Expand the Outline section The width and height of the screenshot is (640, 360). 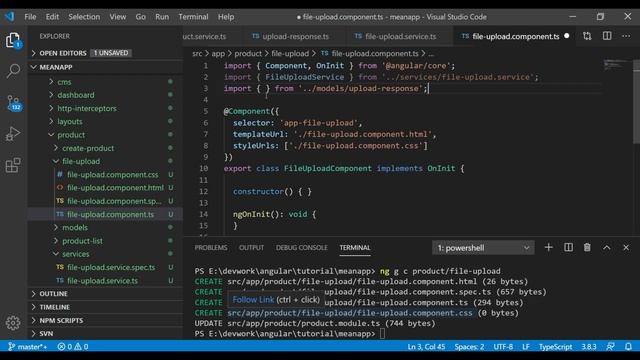click(x=53, y=294)
